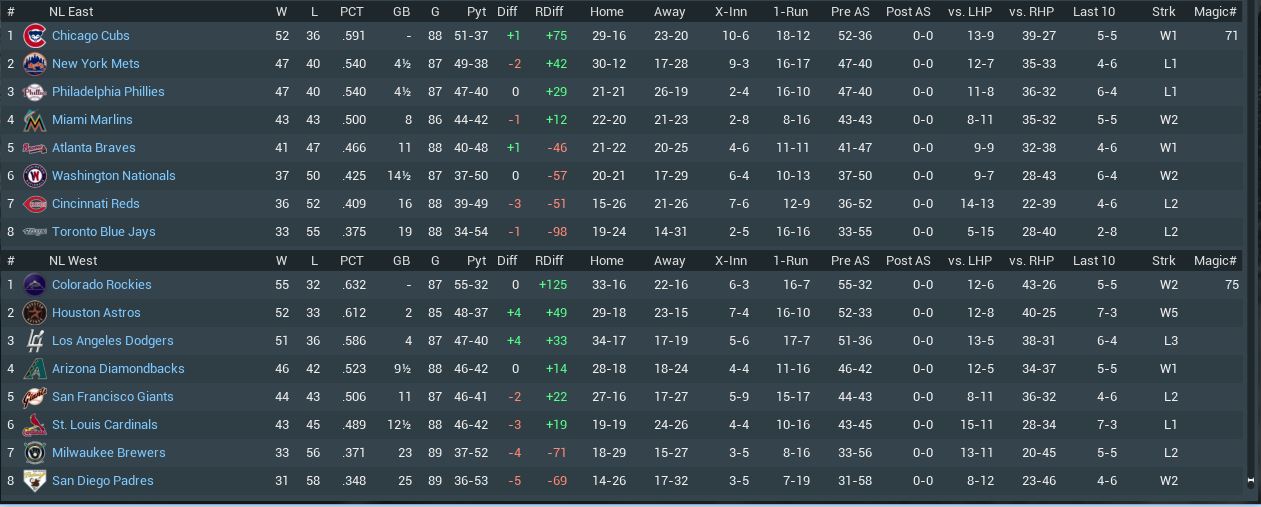
Task: Sort NL East by RDiff header
Action: point(548,12)
